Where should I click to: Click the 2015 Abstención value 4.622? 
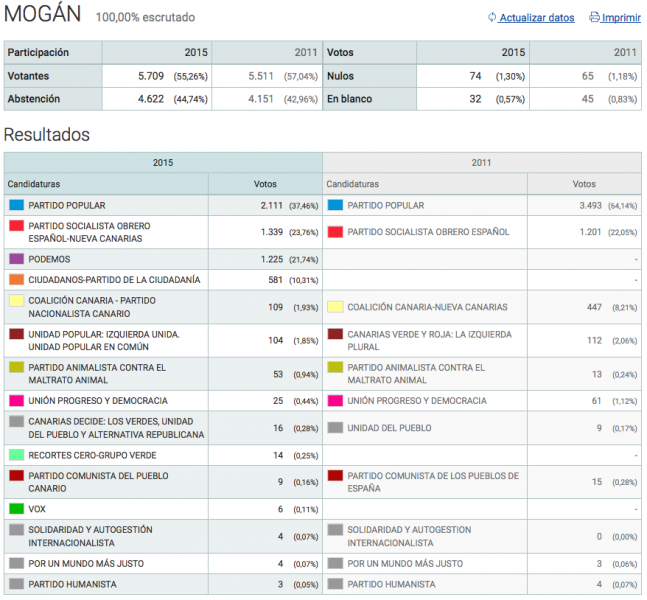click(151, 99)
